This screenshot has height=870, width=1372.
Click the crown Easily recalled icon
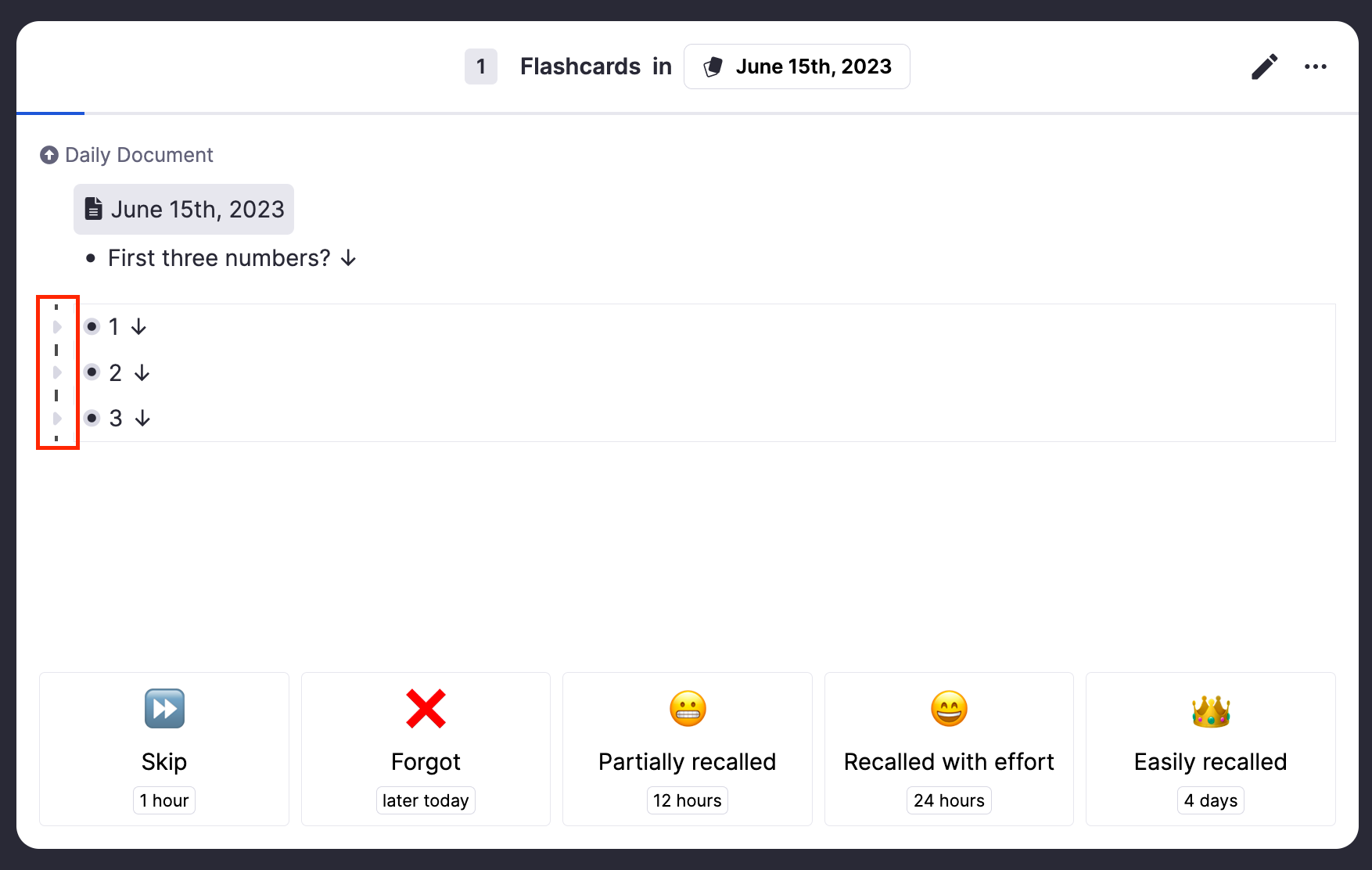coord(1210,710)
